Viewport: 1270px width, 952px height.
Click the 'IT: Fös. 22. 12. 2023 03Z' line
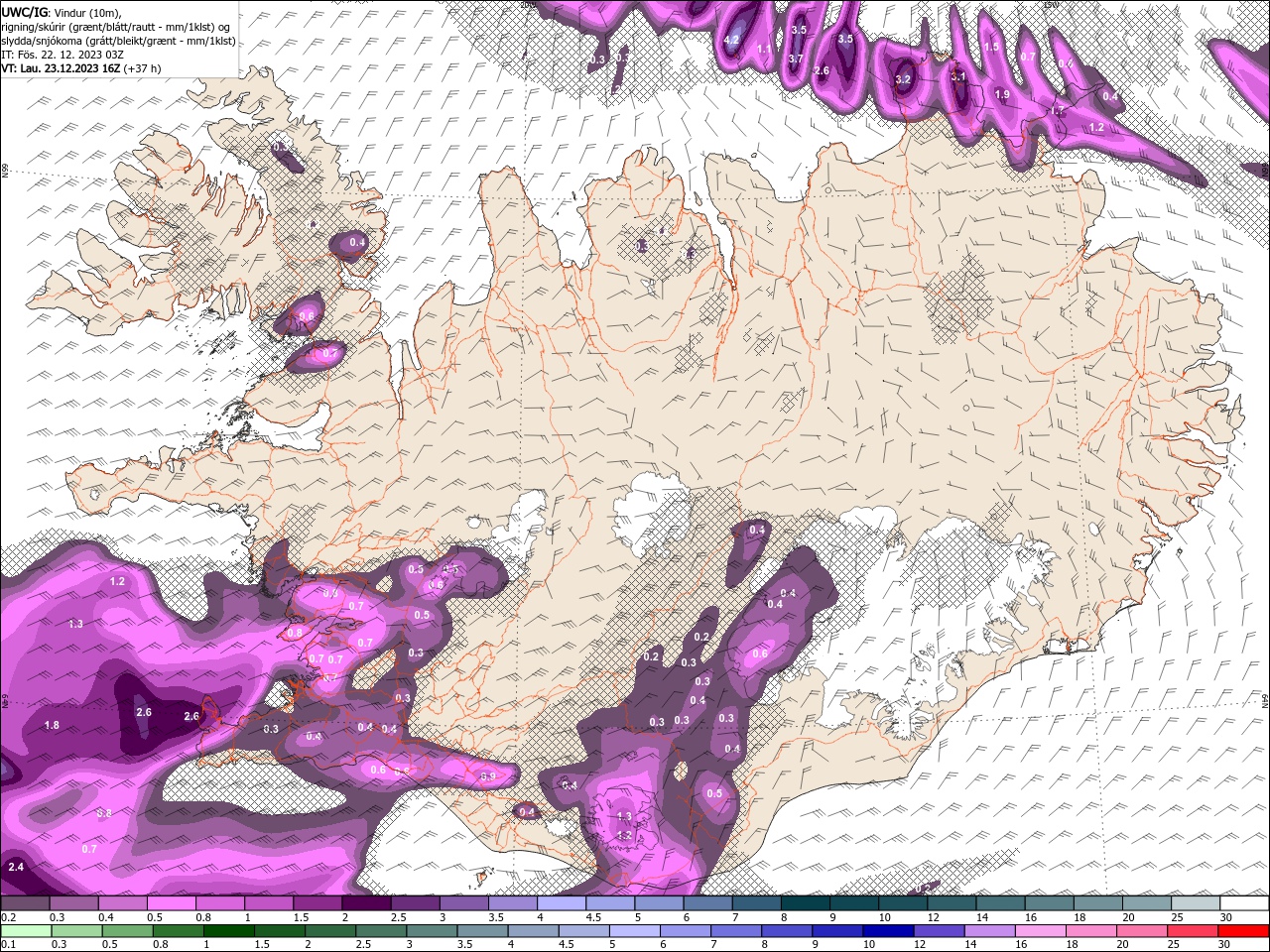pos(62,54)
